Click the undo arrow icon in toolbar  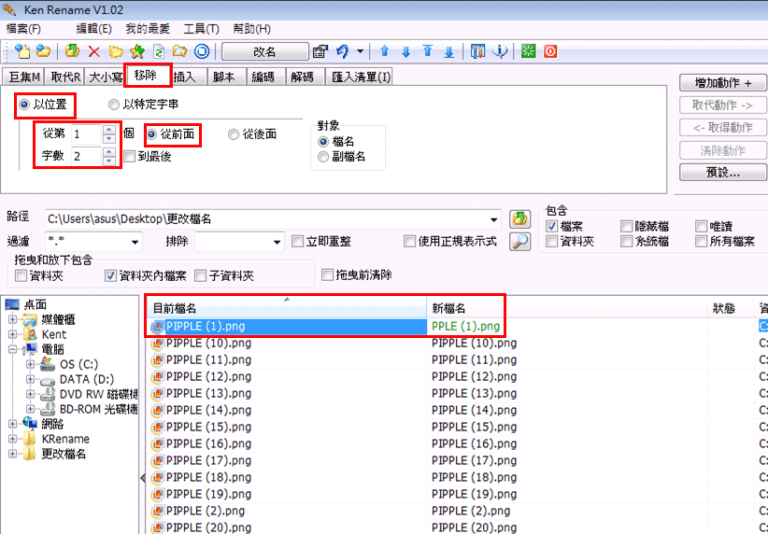tap(343, 51)
